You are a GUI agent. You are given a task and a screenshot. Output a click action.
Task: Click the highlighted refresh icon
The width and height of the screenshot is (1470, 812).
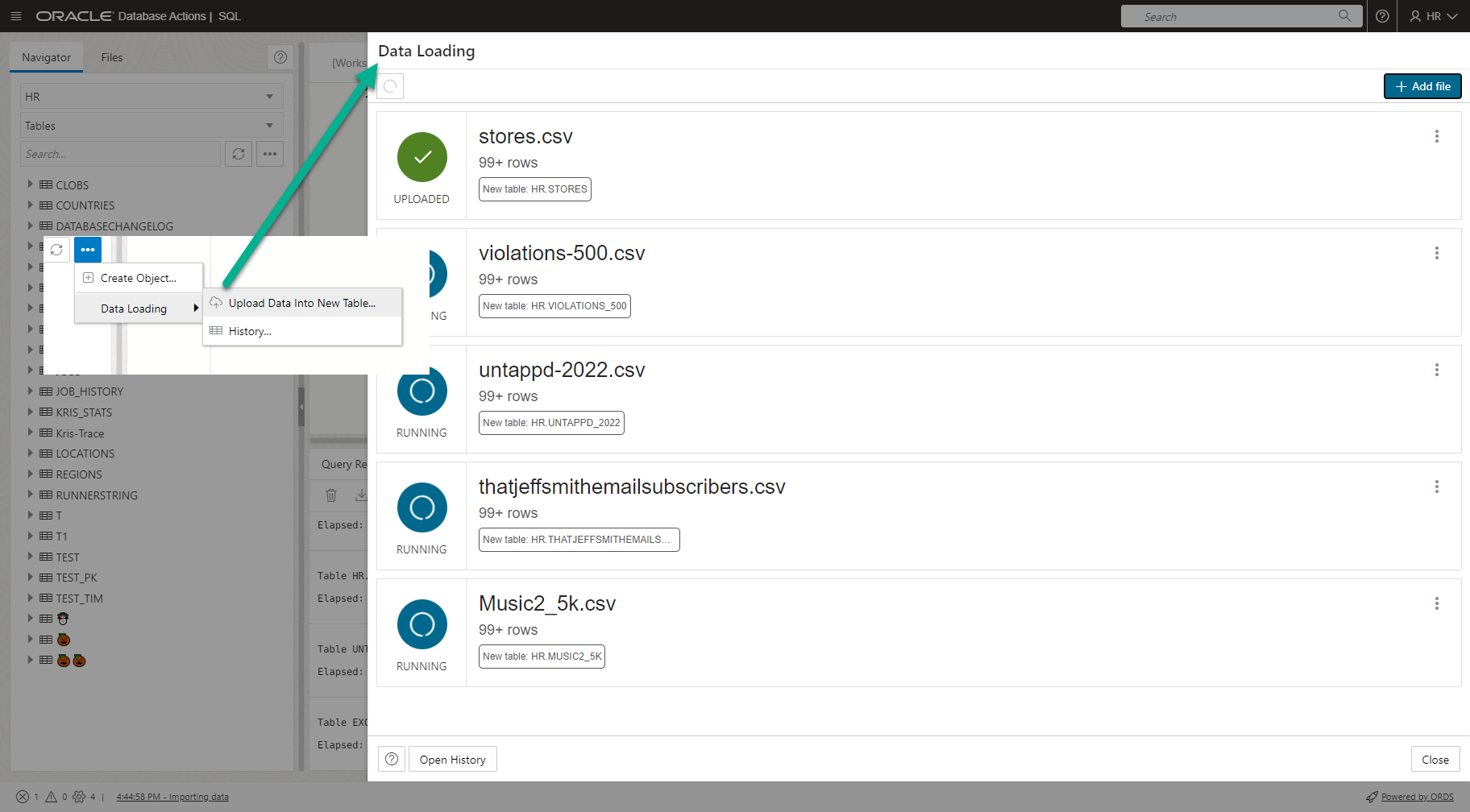click(56, 250)
